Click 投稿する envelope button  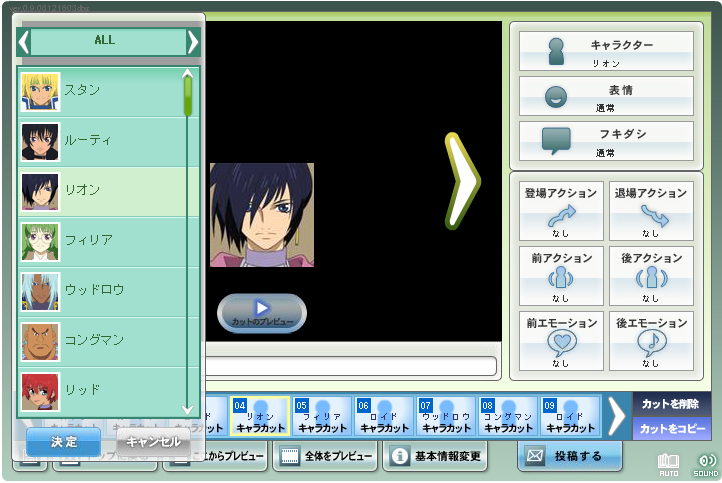(x=570, y=456)
